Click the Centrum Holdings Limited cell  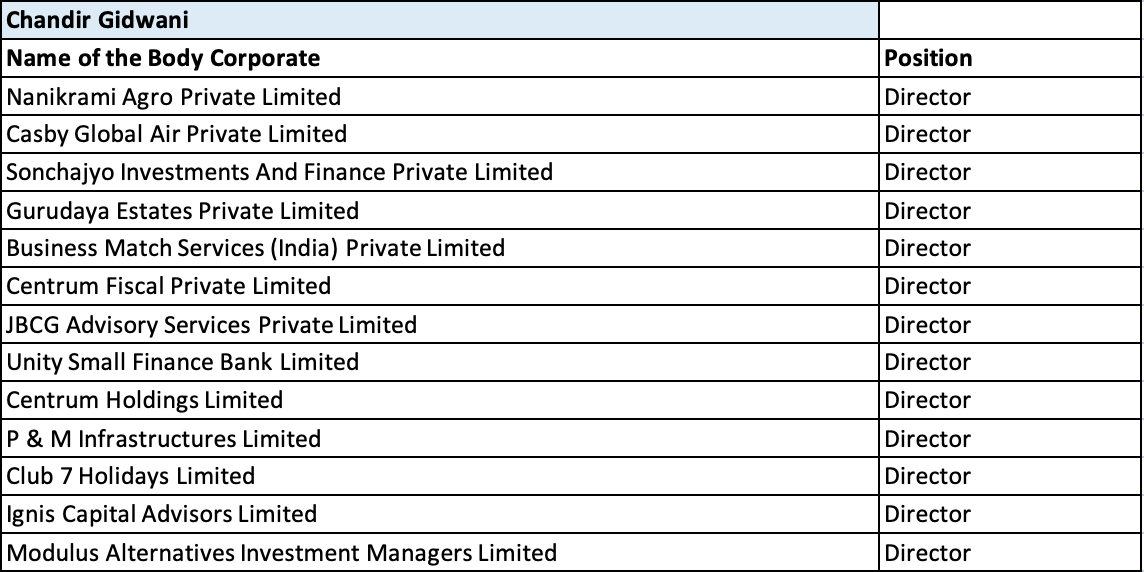click(439, 400)
